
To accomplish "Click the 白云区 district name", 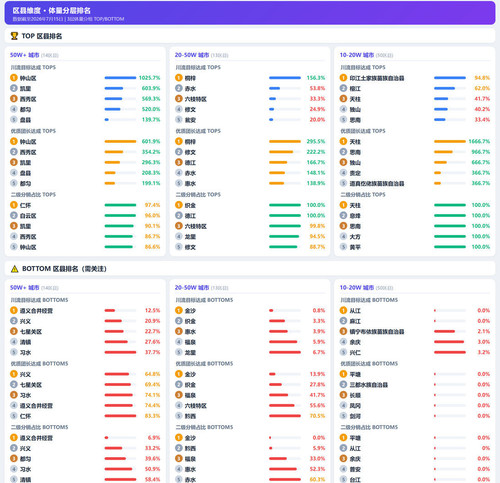I will (x=28, y=216).
